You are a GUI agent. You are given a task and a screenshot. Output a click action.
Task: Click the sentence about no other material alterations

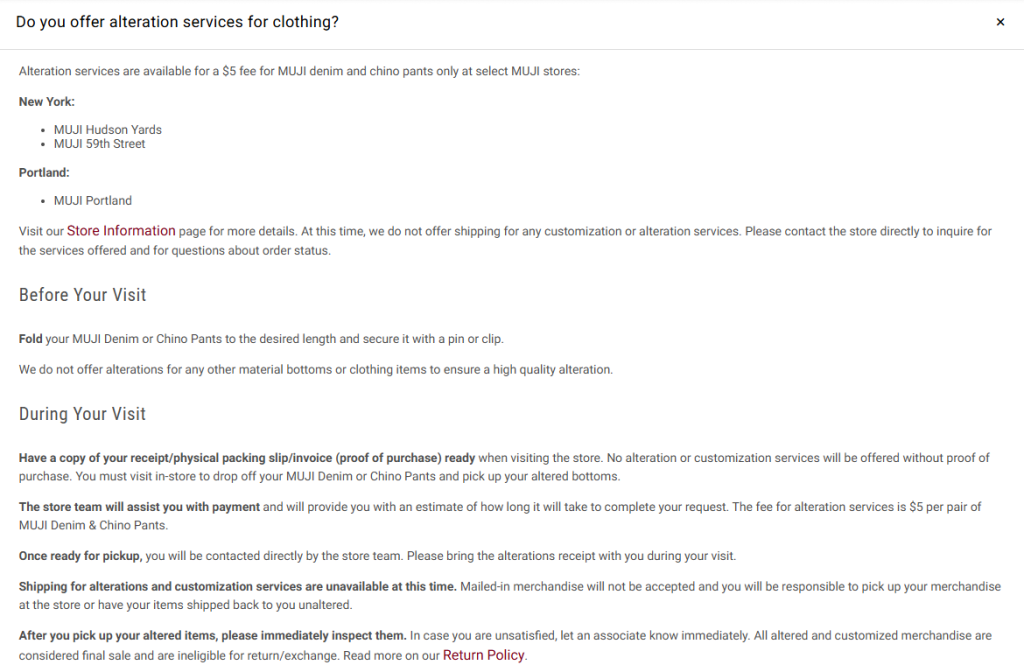click(x=315, y=370)
